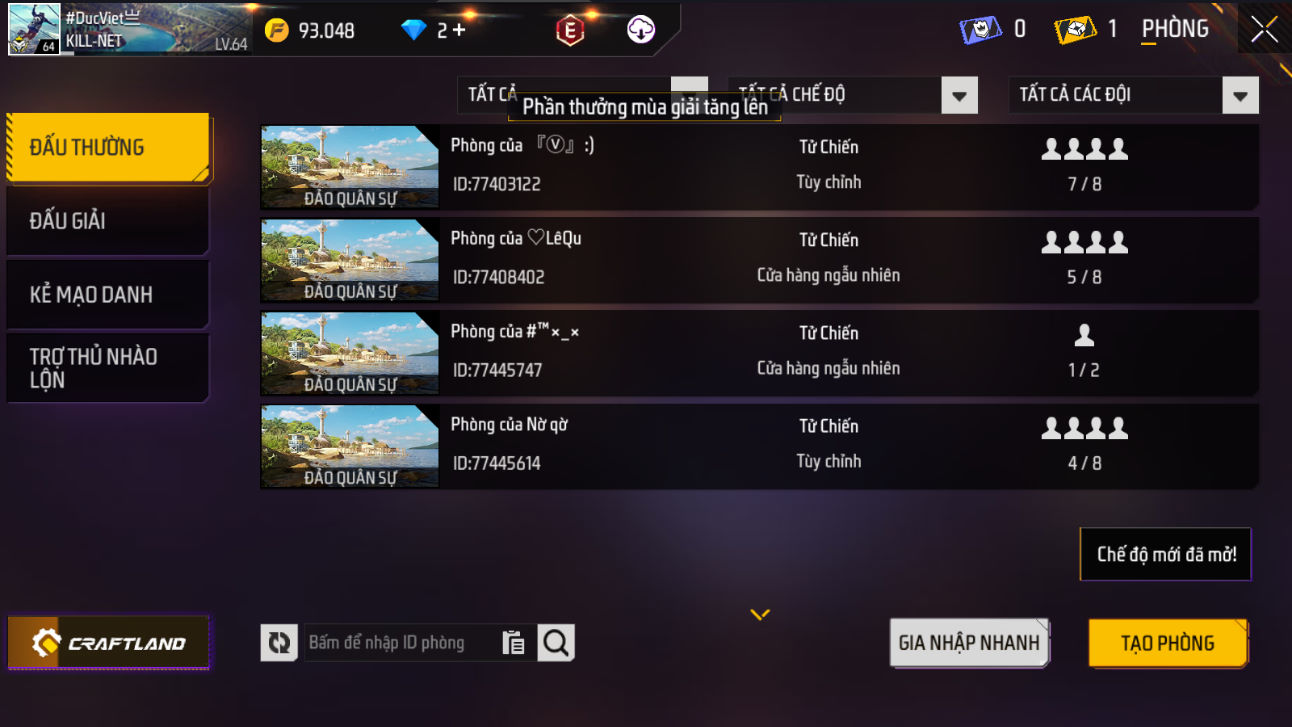
Task: Click the TẠO PHÒNG button
Action: tap(1168, 643)
